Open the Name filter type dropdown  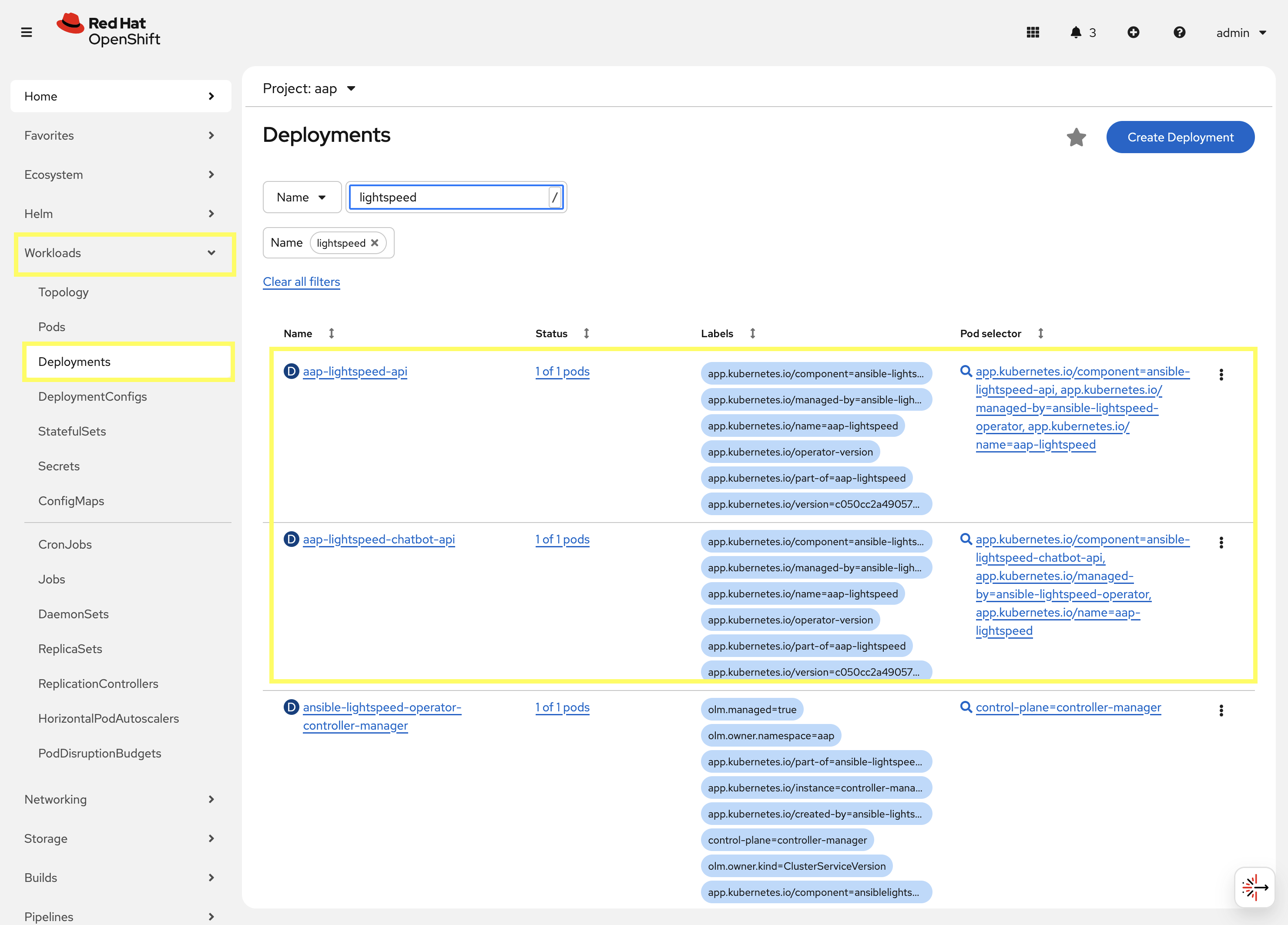(302, 197)
